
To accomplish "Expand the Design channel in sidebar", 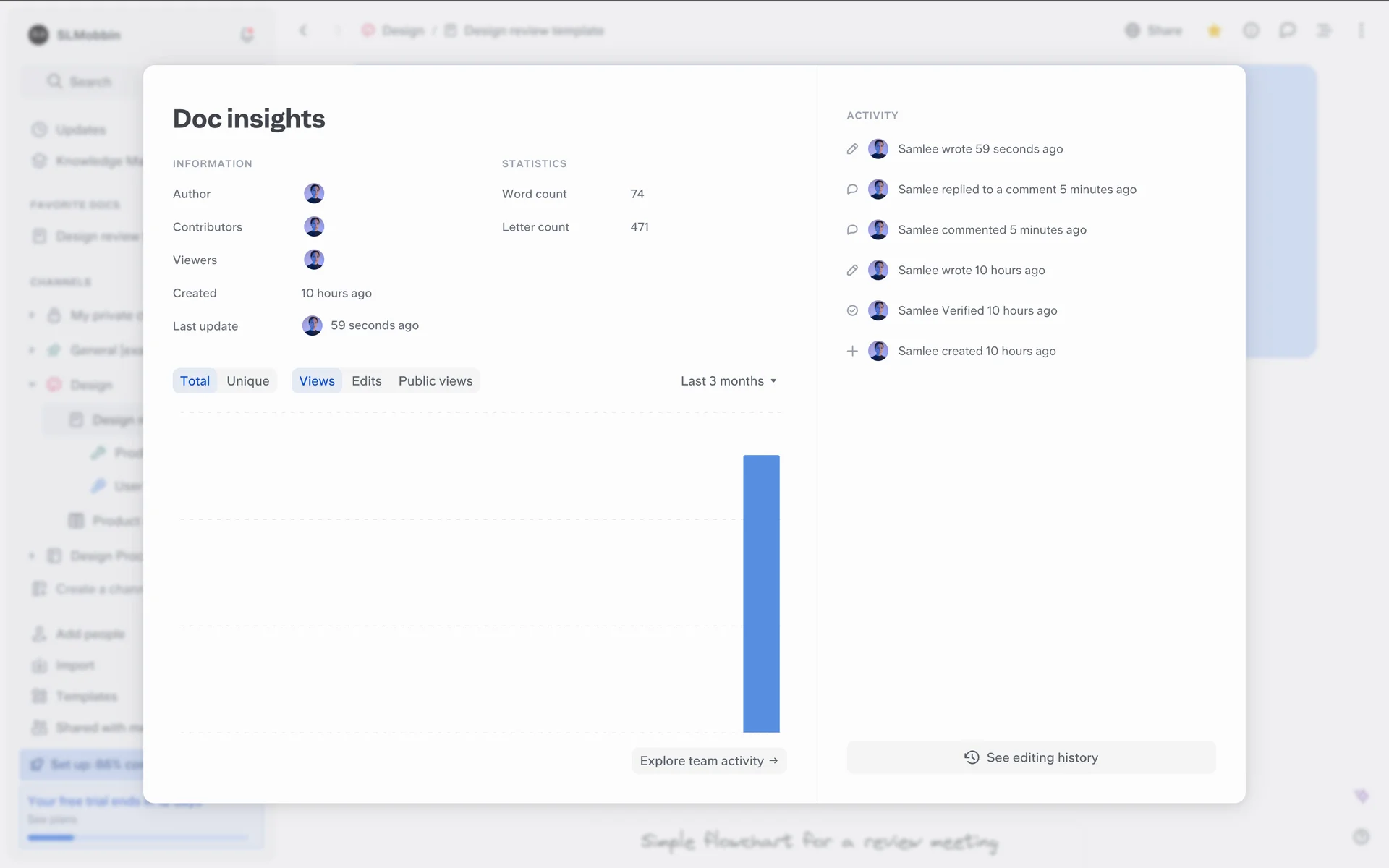I will tap(33, 385).
